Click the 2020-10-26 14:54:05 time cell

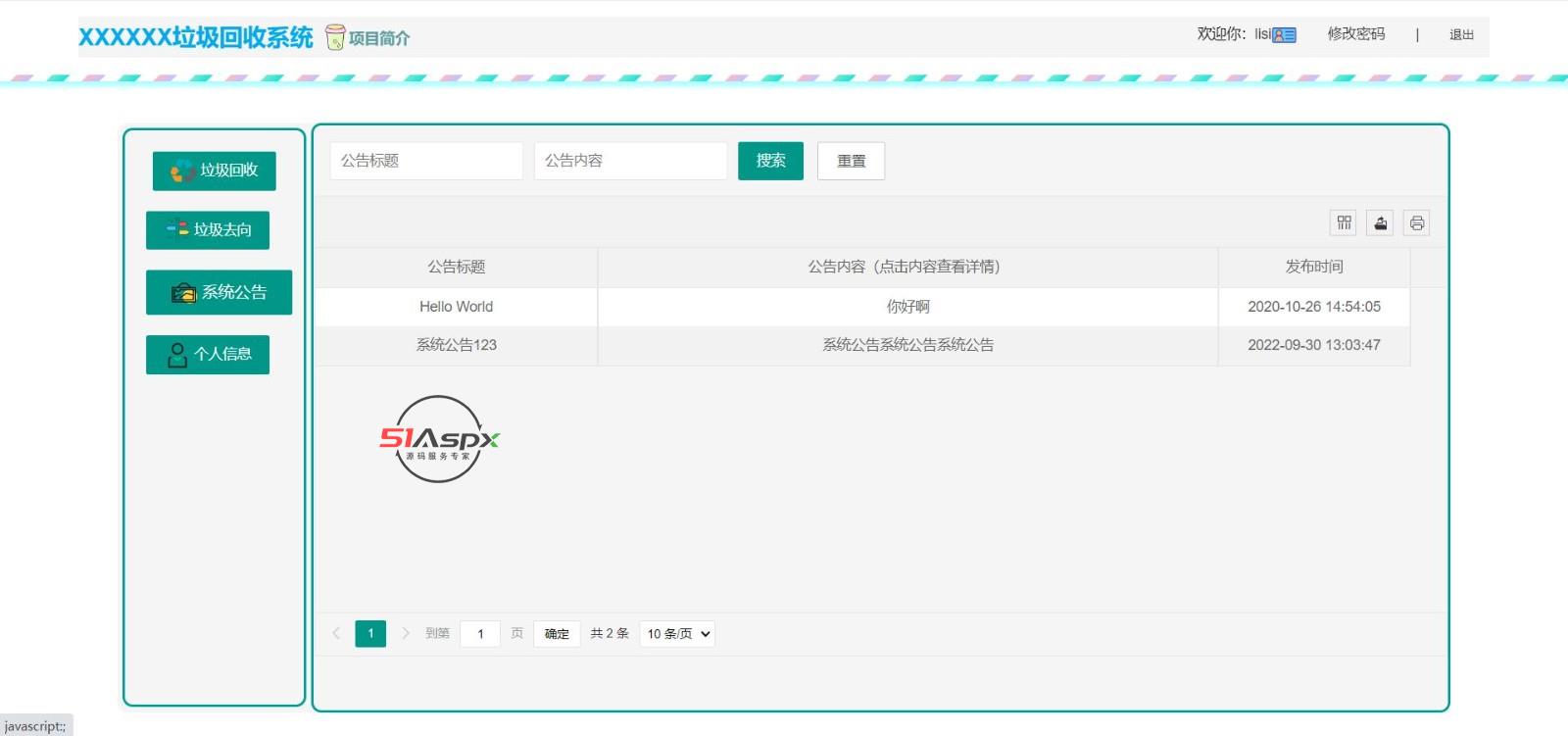tap(1314, 307)
